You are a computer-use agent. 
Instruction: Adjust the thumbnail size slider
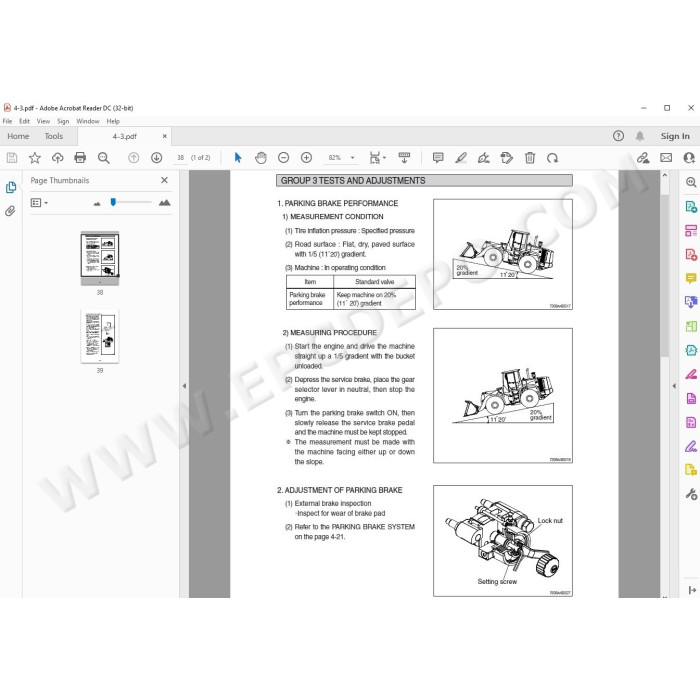[113, 202]
